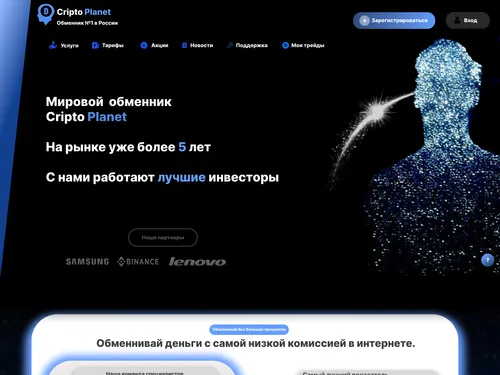Click the Наши партнеры button
The image size is (500, 375).
[x=163, y=238]
